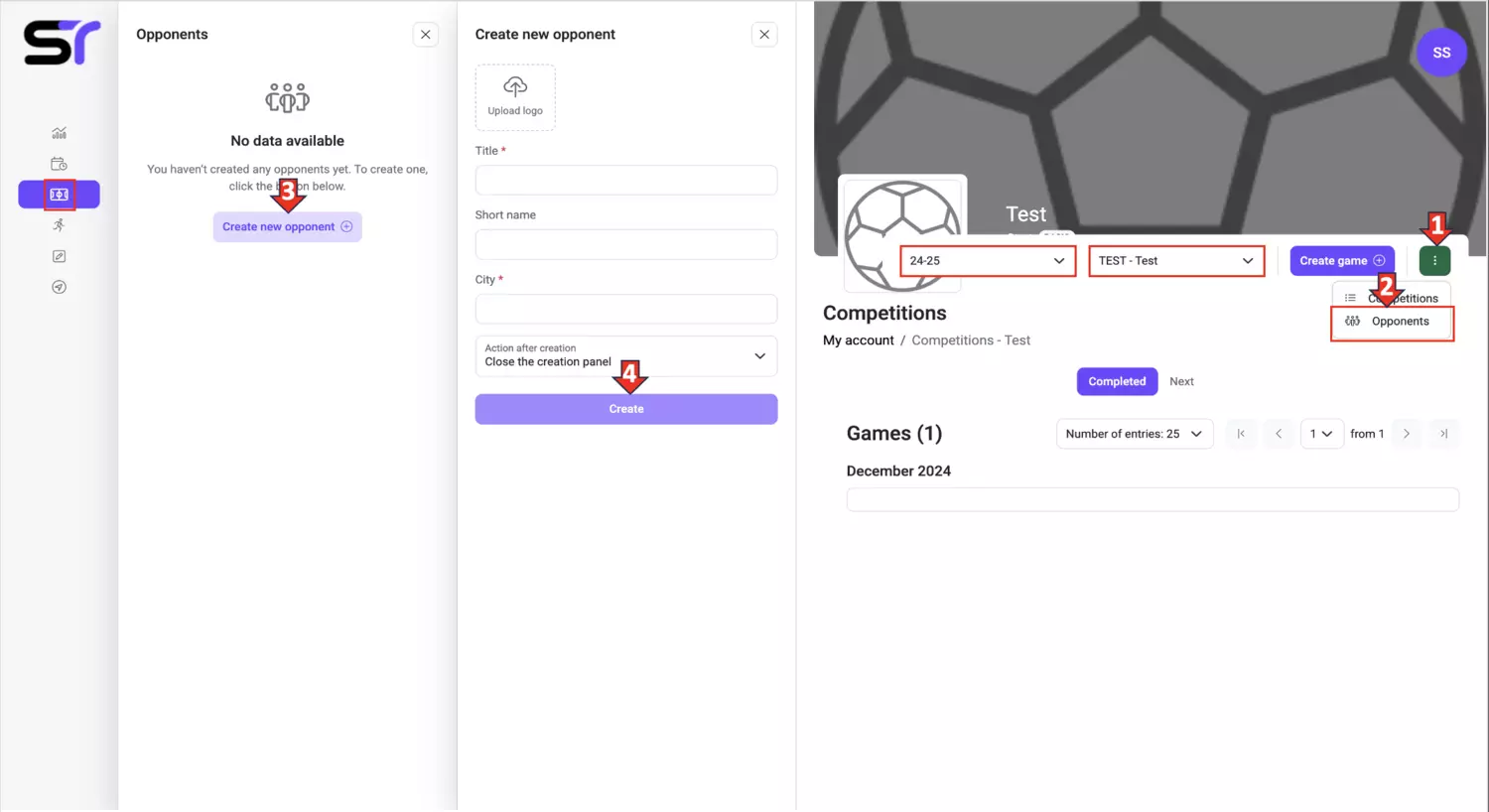Select the Completed games tab
This screenshot has width=1489, height=812.
click(1117, 381)
